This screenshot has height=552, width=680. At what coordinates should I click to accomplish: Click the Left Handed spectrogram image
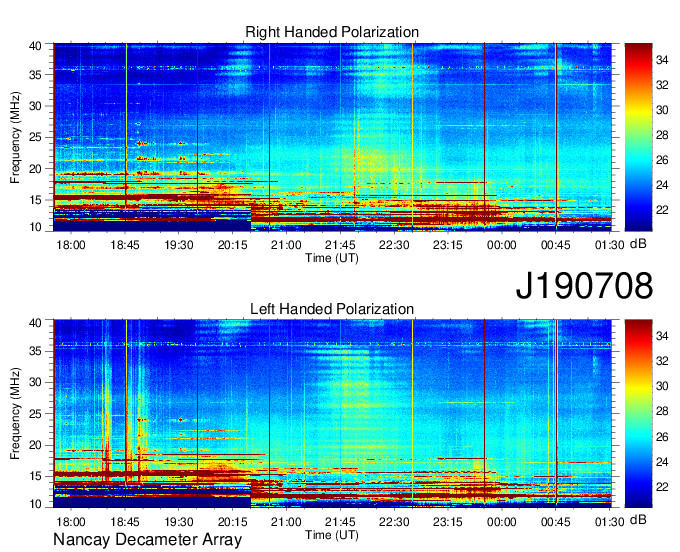point(333,414)
